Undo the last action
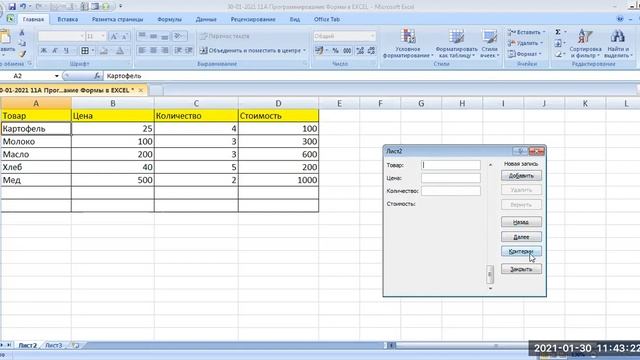The image size is (640, 360). click(23, 7)
